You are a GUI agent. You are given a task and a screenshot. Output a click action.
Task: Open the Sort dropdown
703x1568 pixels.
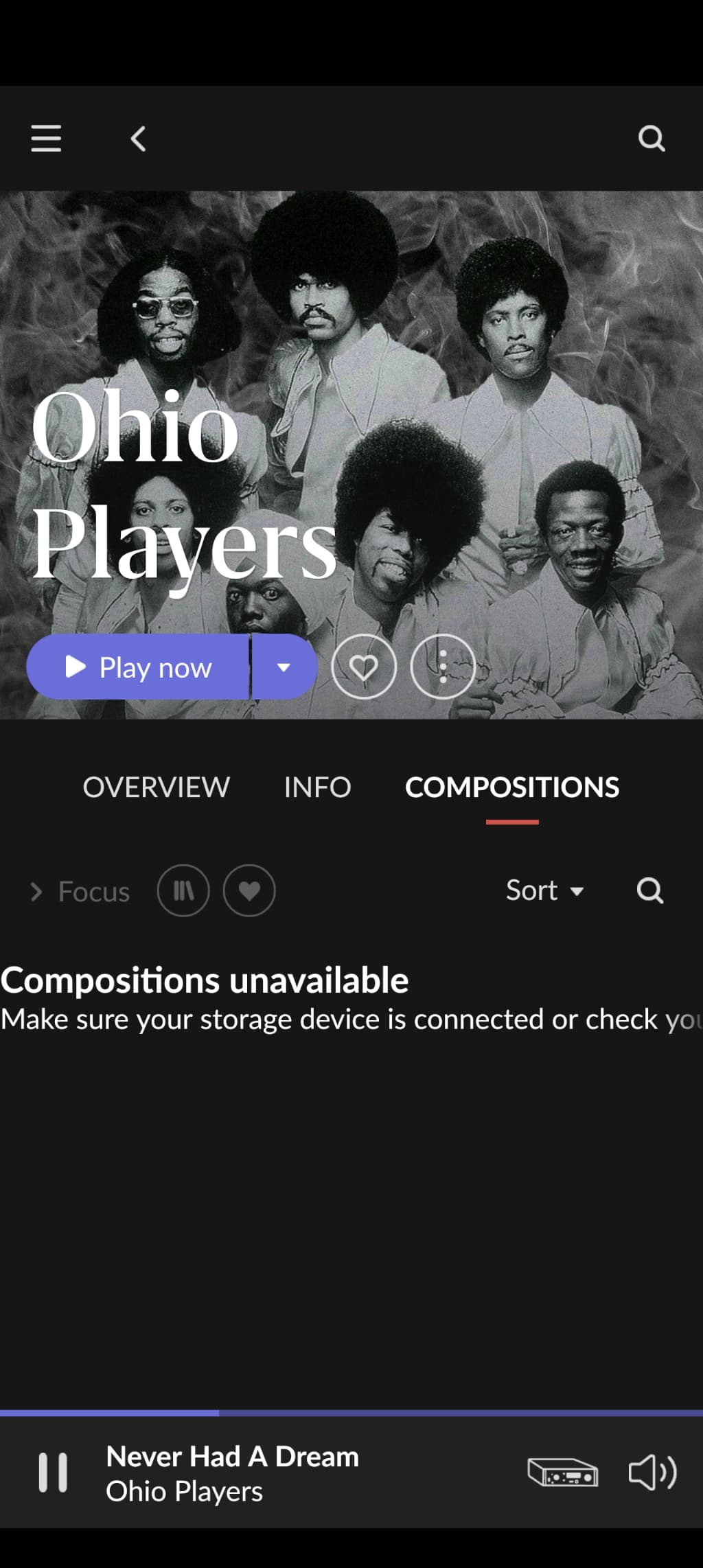coord(545,890)
